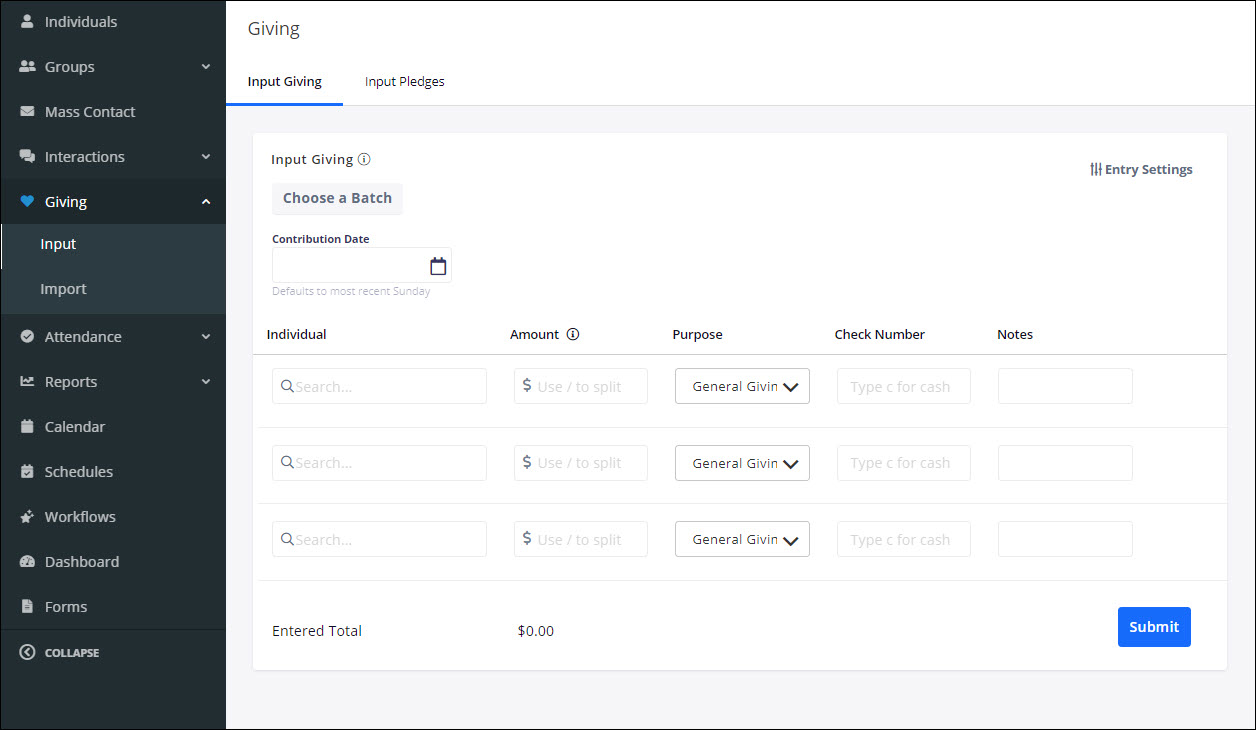Open the Contribution Date calendar picker icon
The height and width of the screenshot is (730, 1256).
[x=437, y=266]
